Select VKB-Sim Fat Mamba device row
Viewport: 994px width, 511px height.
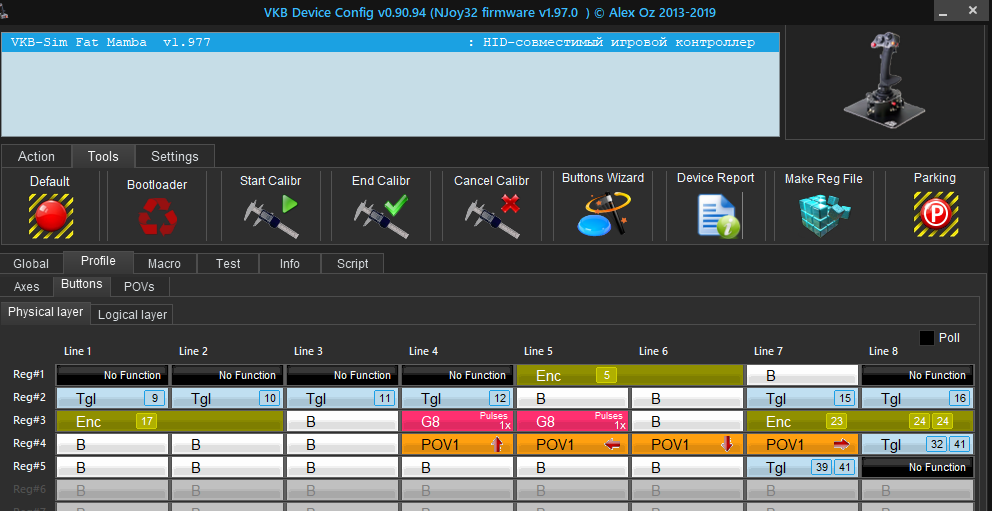tap(390, 42)
